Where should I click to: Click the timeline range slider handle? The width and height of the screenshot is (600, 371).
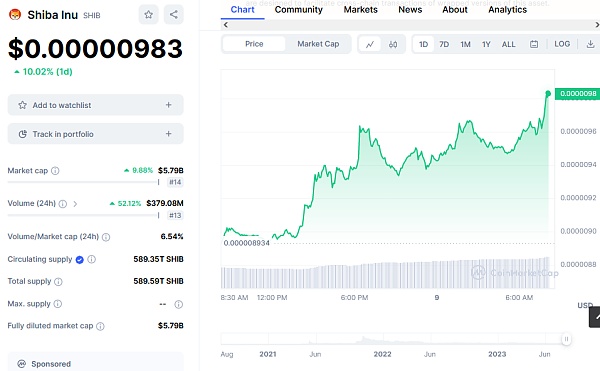click(x=566, y=339)
